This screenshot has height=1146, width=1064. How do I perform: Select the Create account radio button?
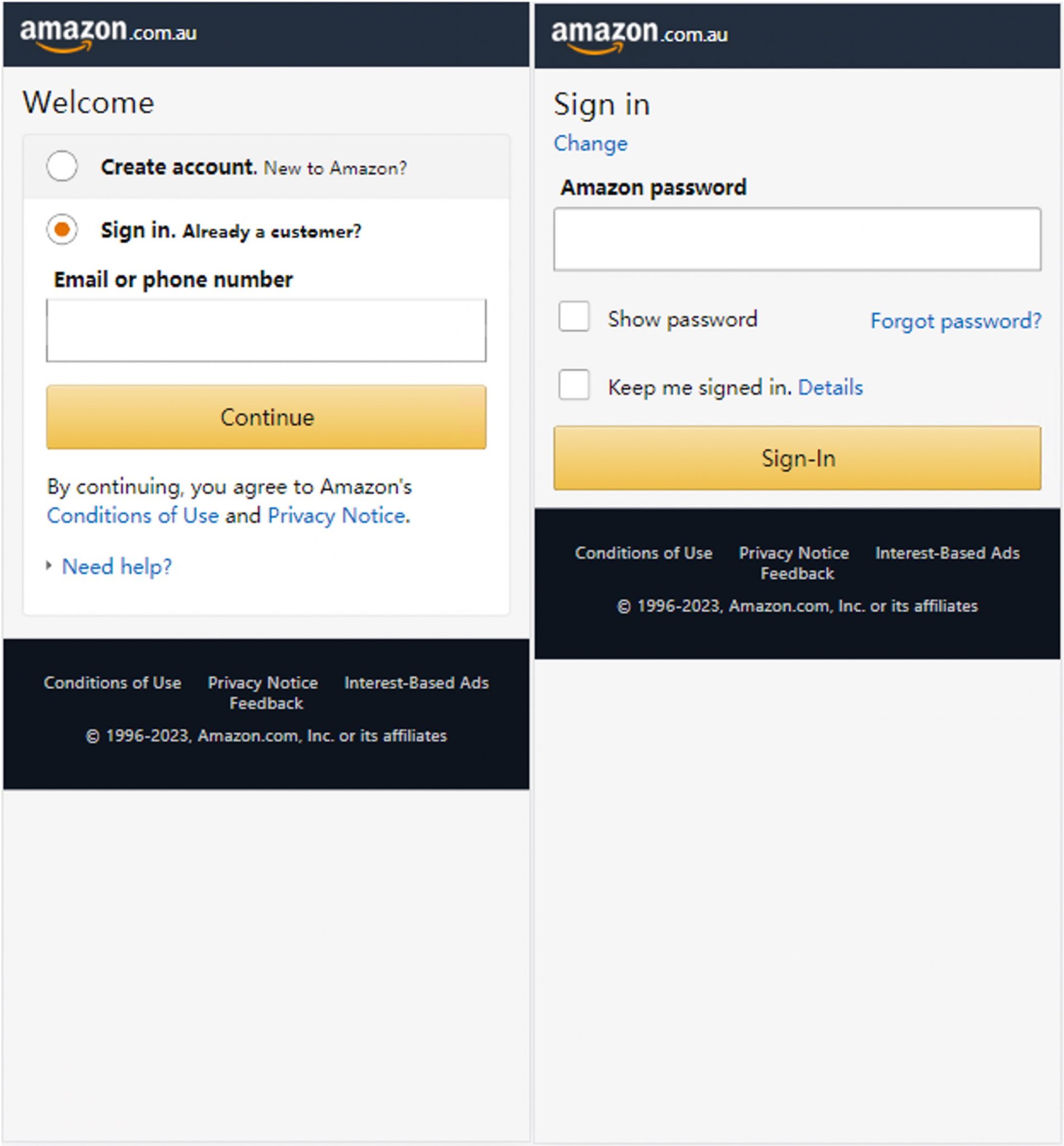(62, 166)
